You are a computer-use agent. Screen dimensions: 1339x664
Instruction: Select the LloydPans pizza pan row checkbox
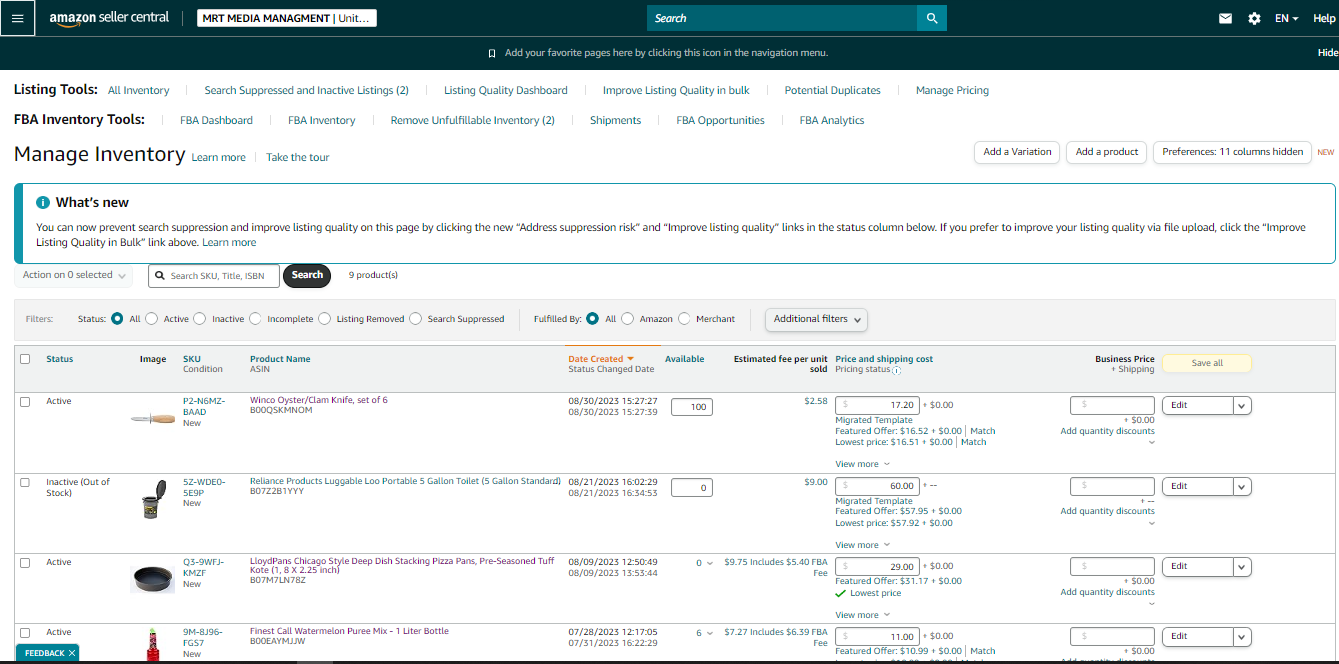[x=25, y=562]
